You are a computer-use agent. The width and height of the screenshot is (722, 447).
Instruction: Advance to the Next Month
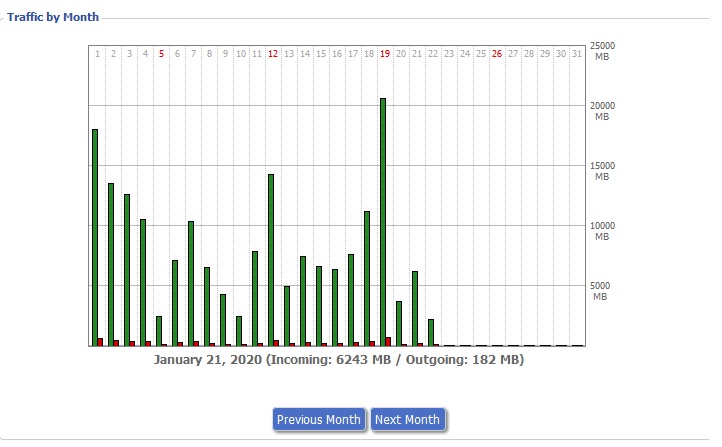408,419
